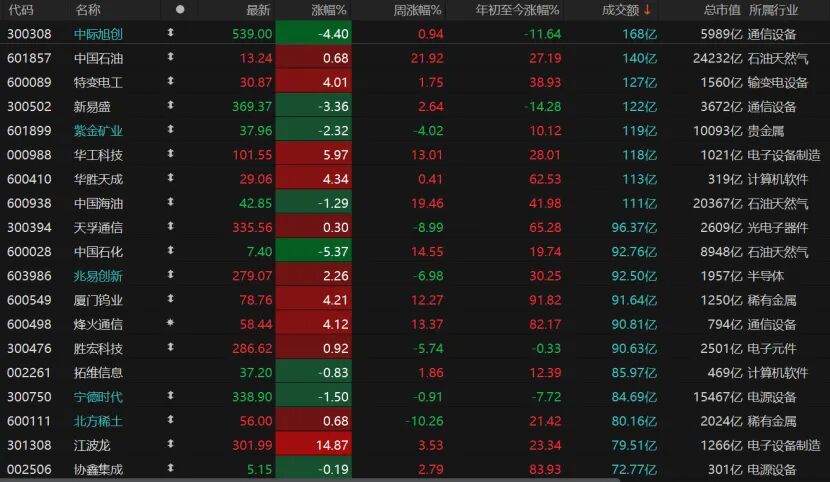Click marker icon in 中国石油 row

point(170,57)
